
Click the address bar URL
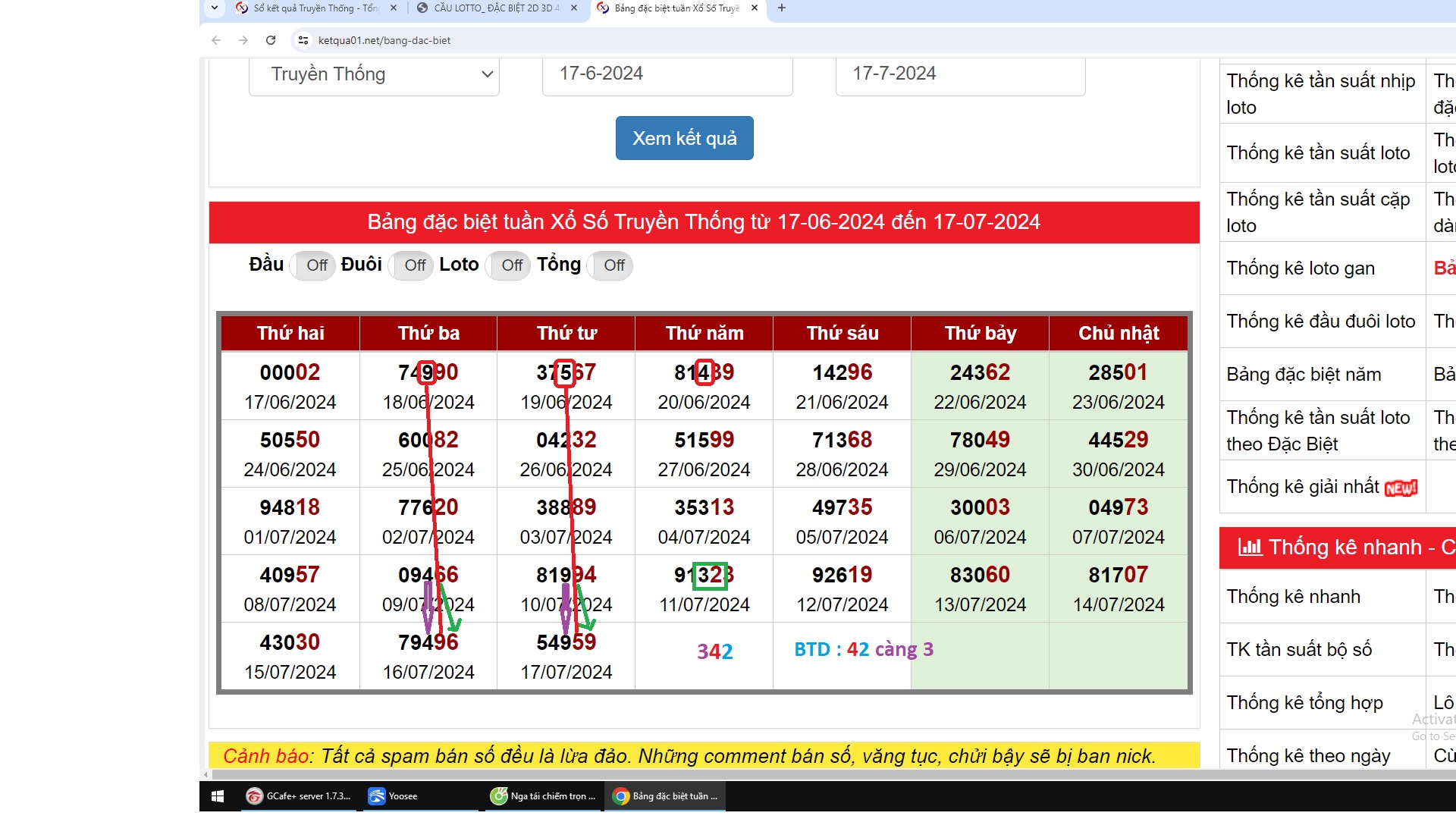coord(384,40)
